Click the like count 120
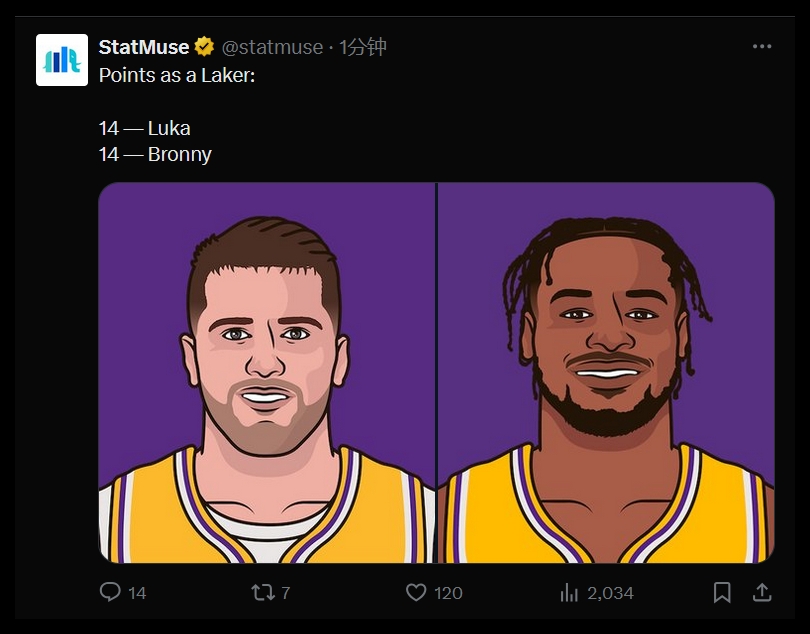Image resolution: width=810 pixels, height=634 pixels. 448,593
